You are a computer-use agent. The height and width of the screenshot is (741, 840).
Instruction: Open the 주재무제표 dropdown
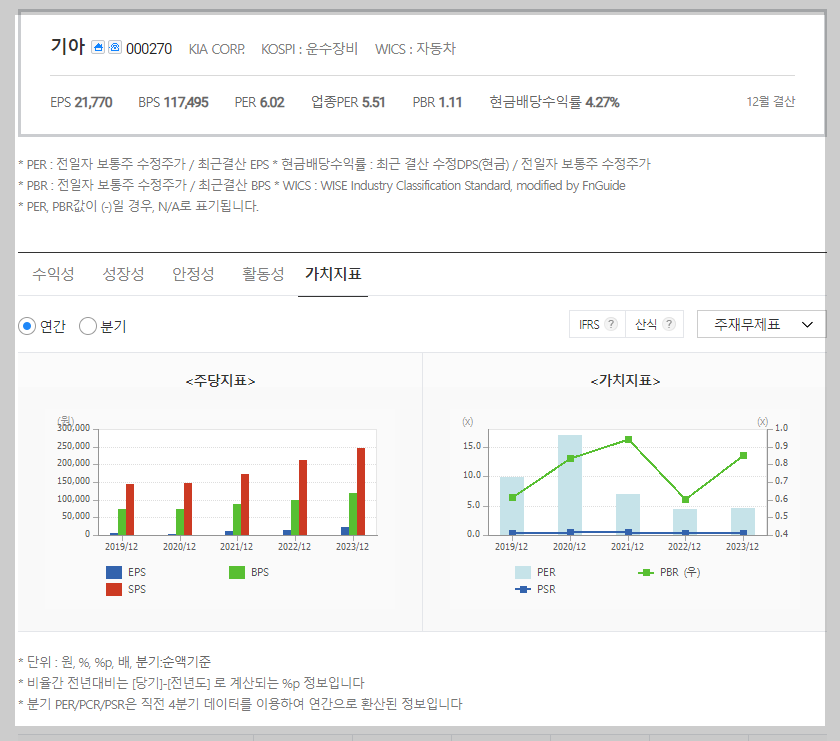coord(761,324)
